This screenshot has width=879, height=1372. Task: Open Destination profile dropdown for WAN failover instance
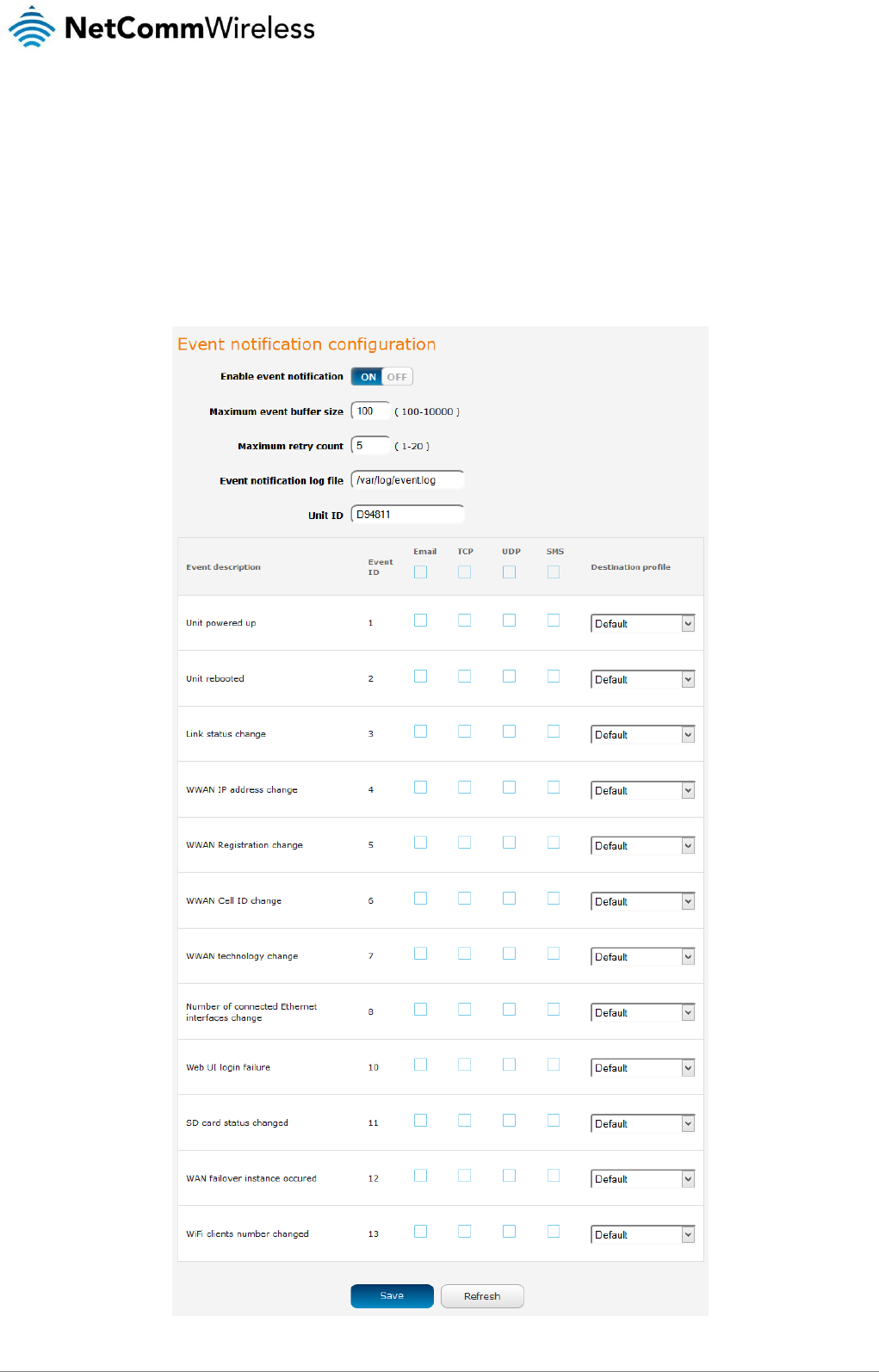coord(642,1179)
